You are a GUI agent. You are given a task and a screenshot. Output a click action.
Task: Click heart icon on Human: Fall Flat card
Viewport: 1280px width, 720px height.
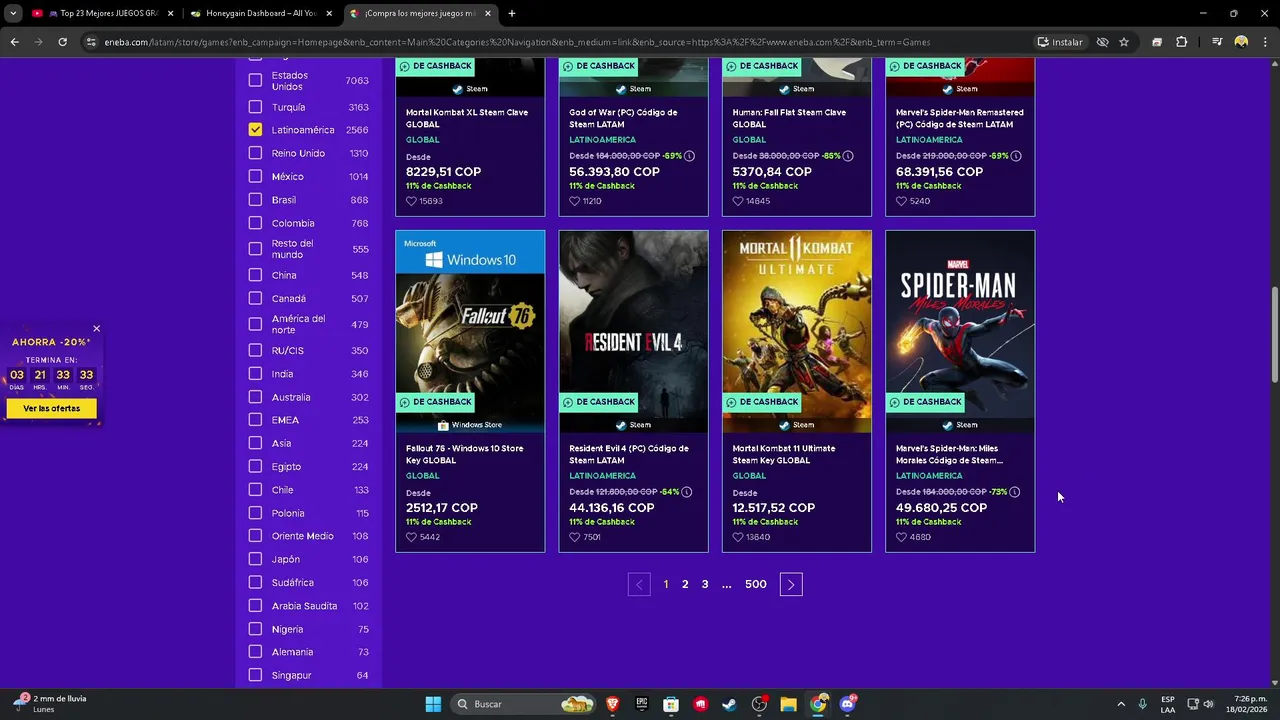(x=738, y=201)
